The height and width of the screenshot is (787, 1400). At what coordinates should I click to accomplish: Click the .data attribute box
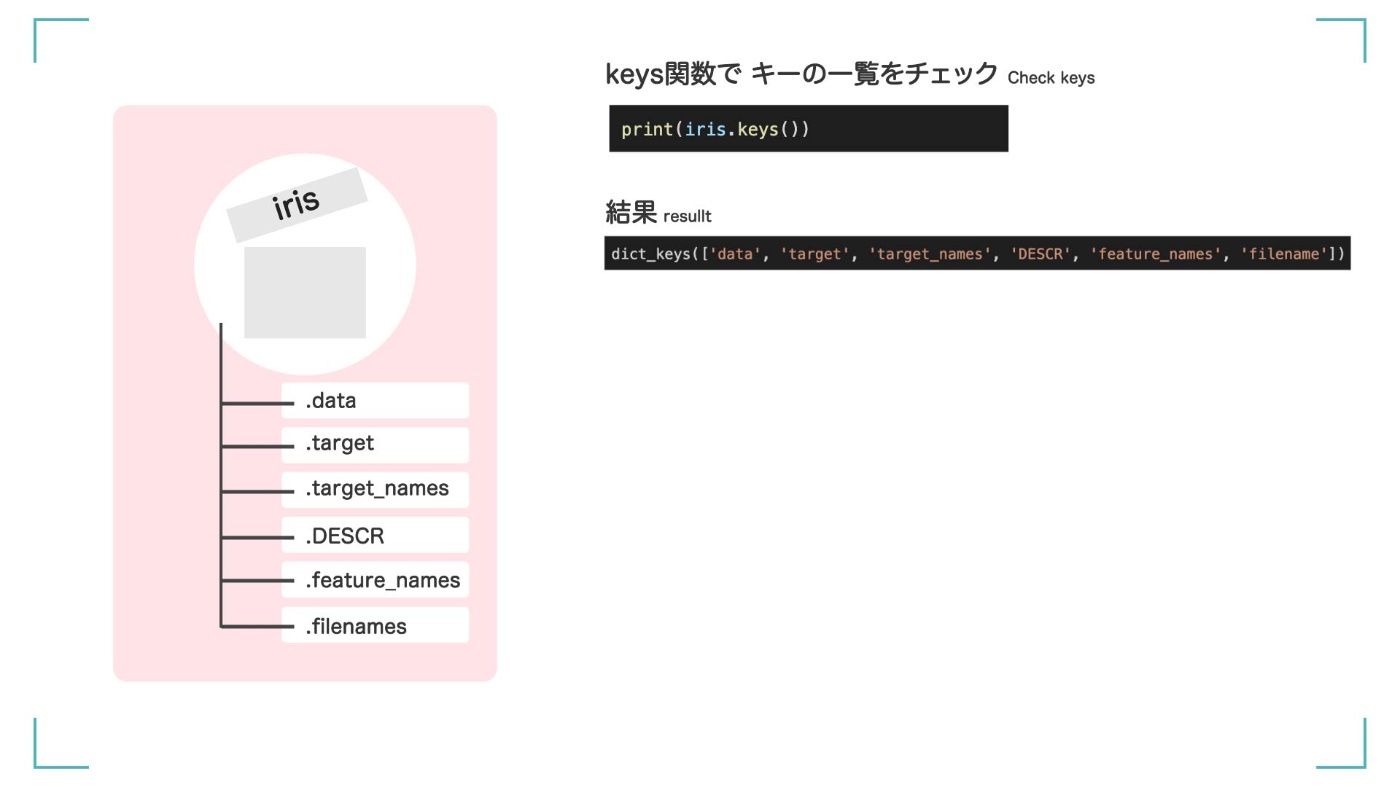tap(375, 401)
